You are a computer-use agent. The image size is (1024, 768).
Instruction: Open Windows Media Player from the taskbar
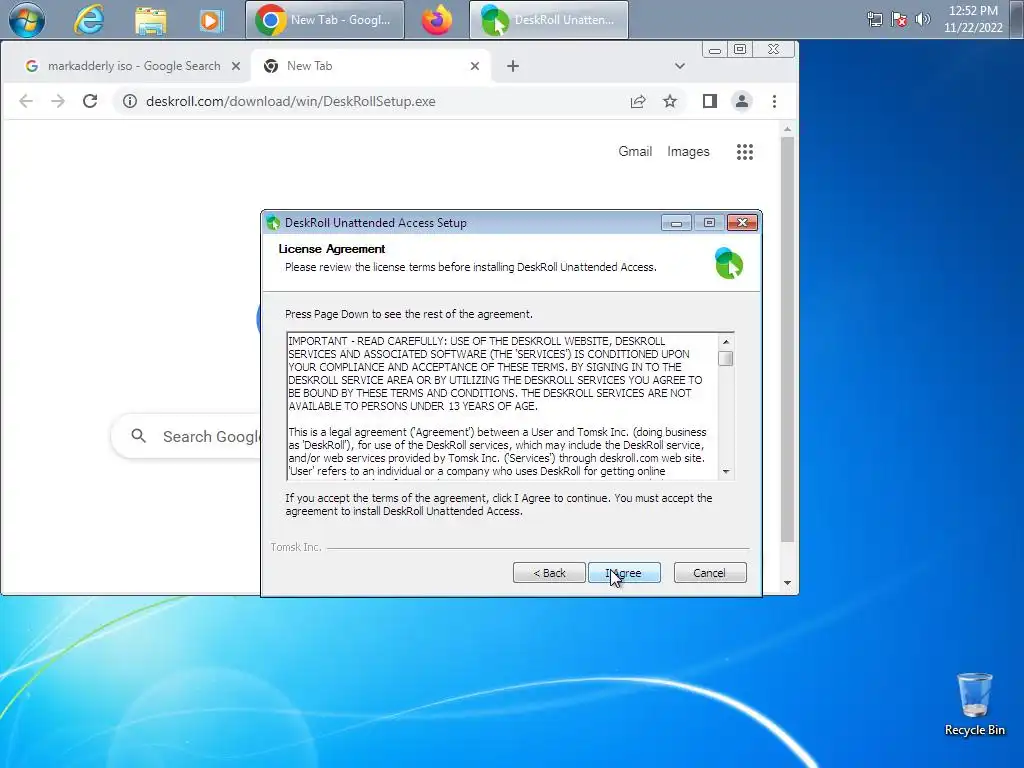click(x=210, y=20)
